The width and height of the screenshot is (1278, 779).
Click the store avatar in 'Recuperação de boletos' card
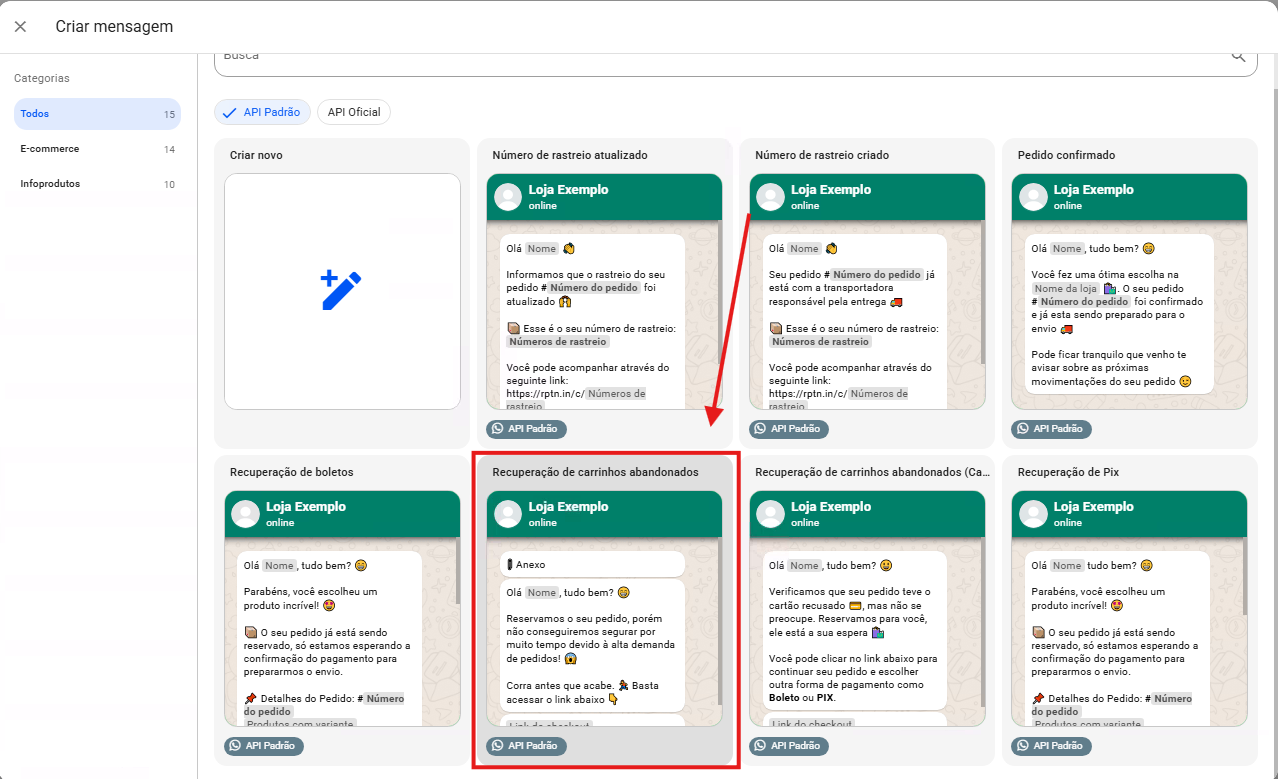(x=246, y=514)
